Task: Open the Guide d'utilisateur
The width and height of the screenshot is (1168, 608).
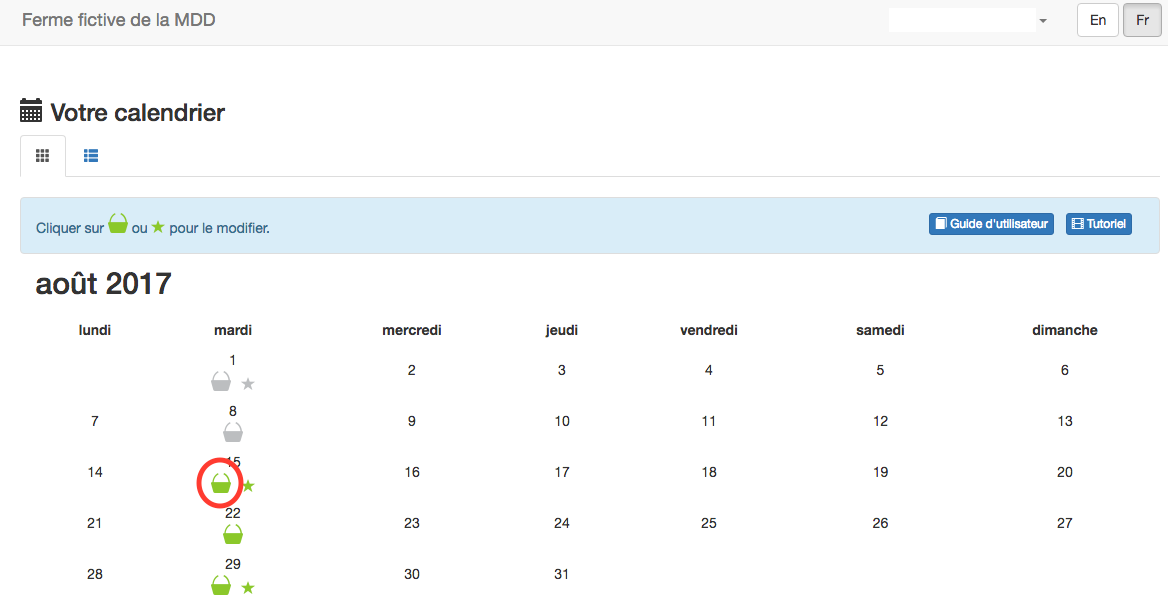Action: point(991,224)
